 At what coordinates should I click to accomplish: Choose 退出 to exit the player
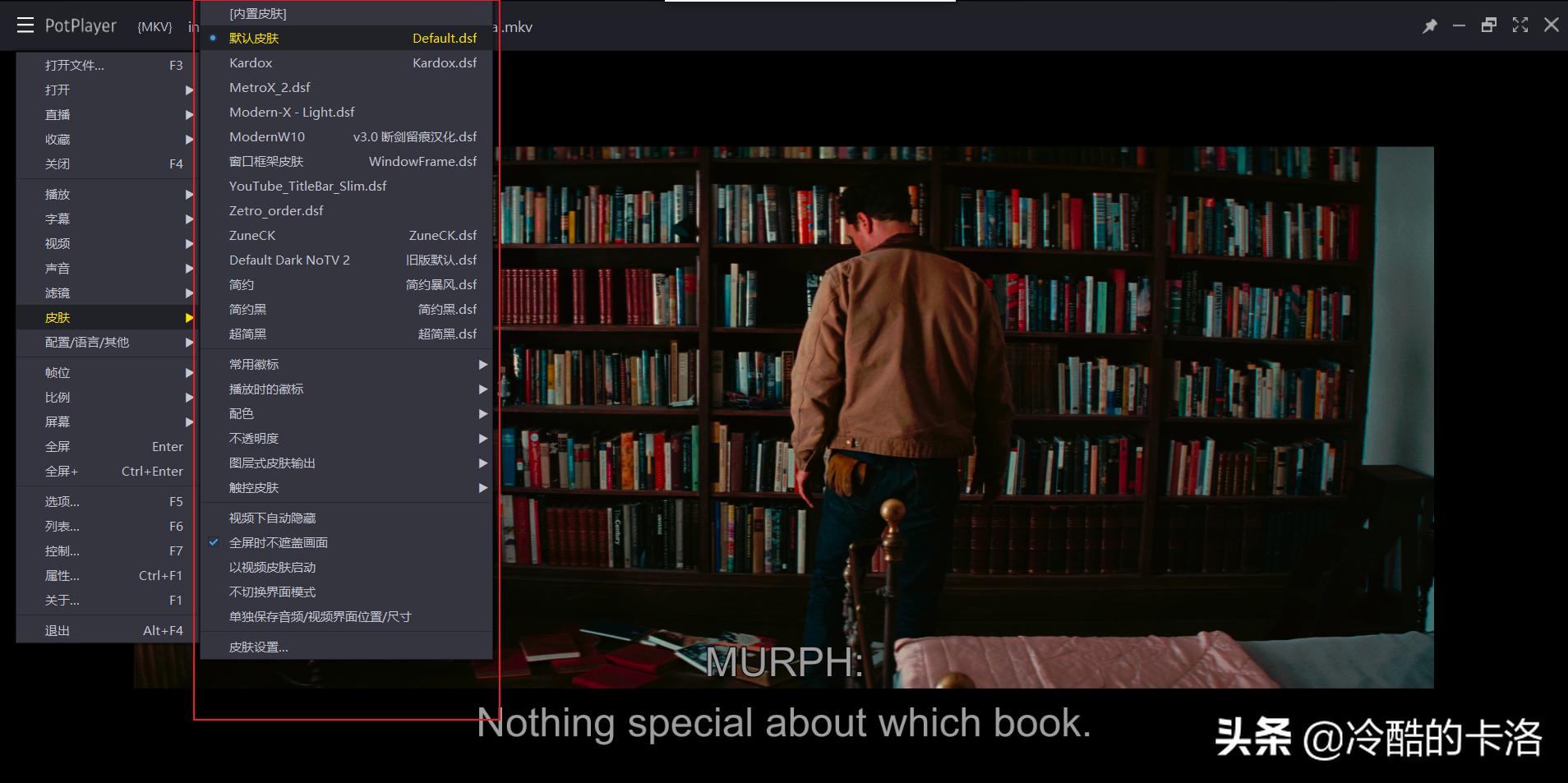[107, 630]
